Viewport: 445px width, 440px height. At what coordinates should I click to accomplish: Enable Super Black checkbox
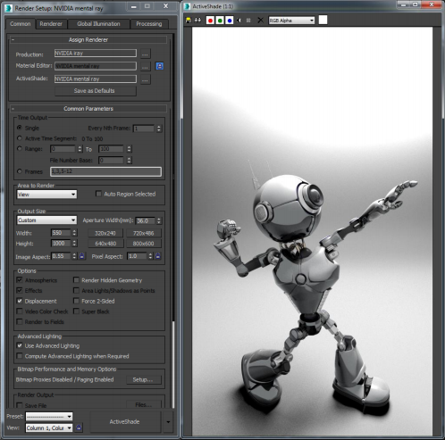tap(76, 311)
